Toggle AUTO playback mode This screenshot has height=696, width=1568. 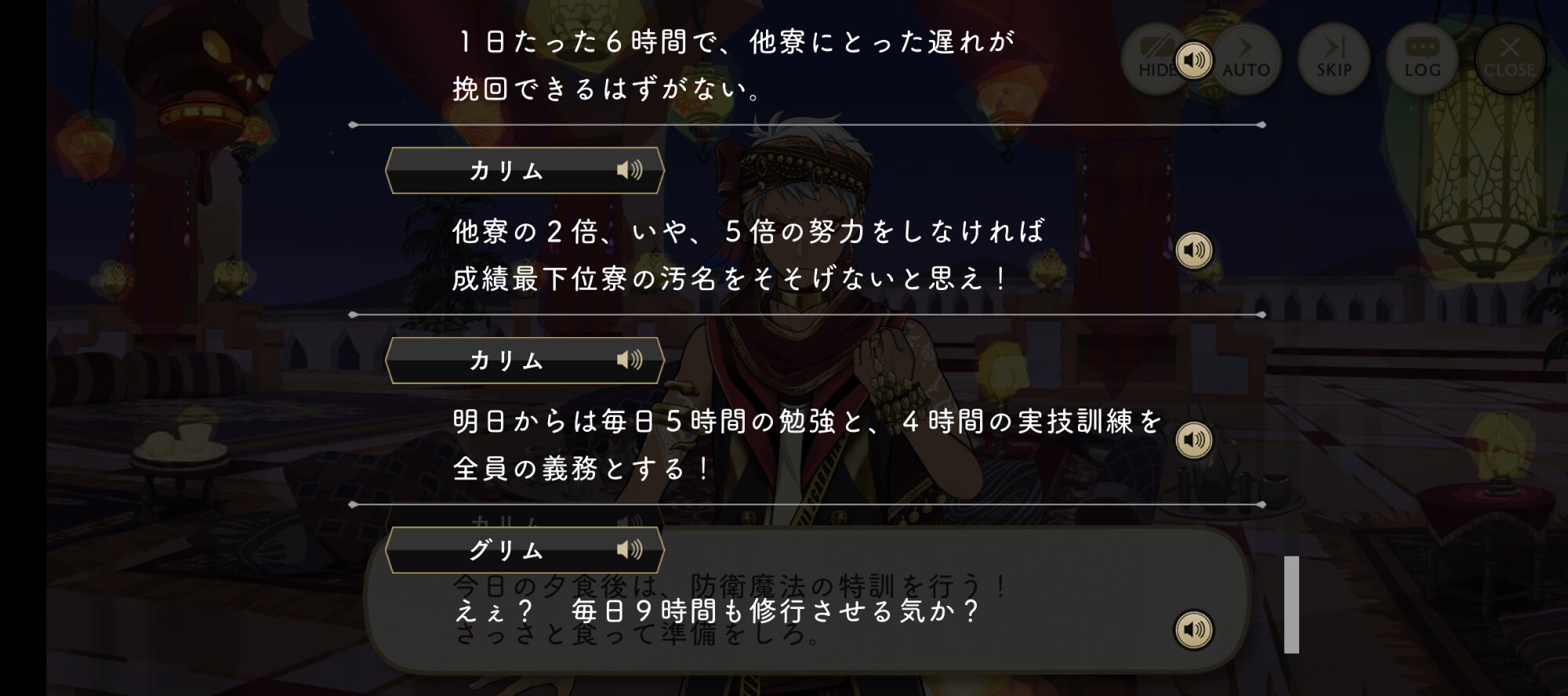click(x=1247, y=60)
